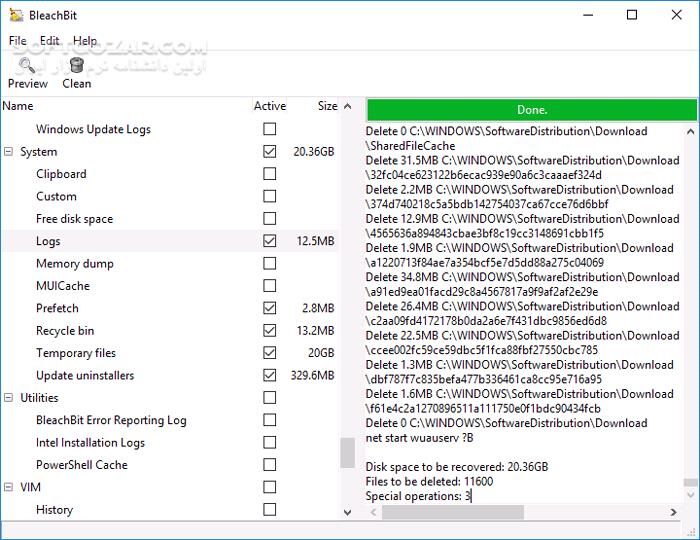The width and height of the screenshot is (700, 540).
Task: Uncheck the Temporary files checkbox
Action: coord(270,353)
